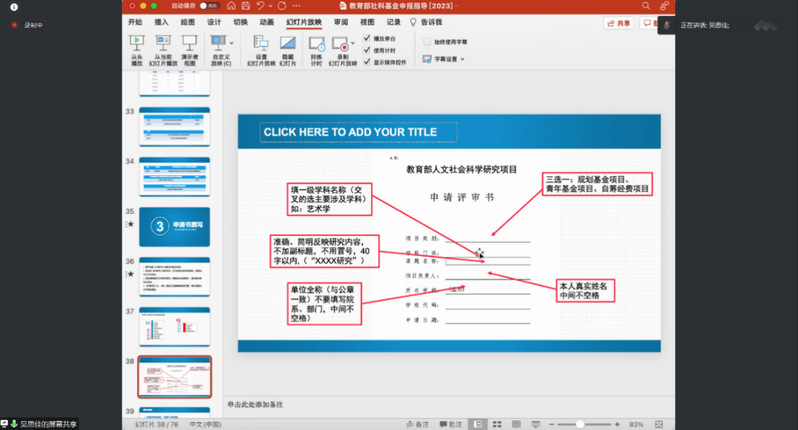Toggle the 使用计时 checkbox
This screenshot has height=430, width=798.
point(367,50)
